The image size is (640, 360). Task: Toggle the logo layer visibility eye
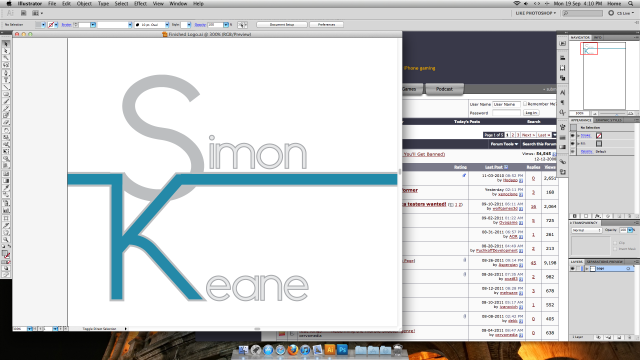tap(573, 269)
